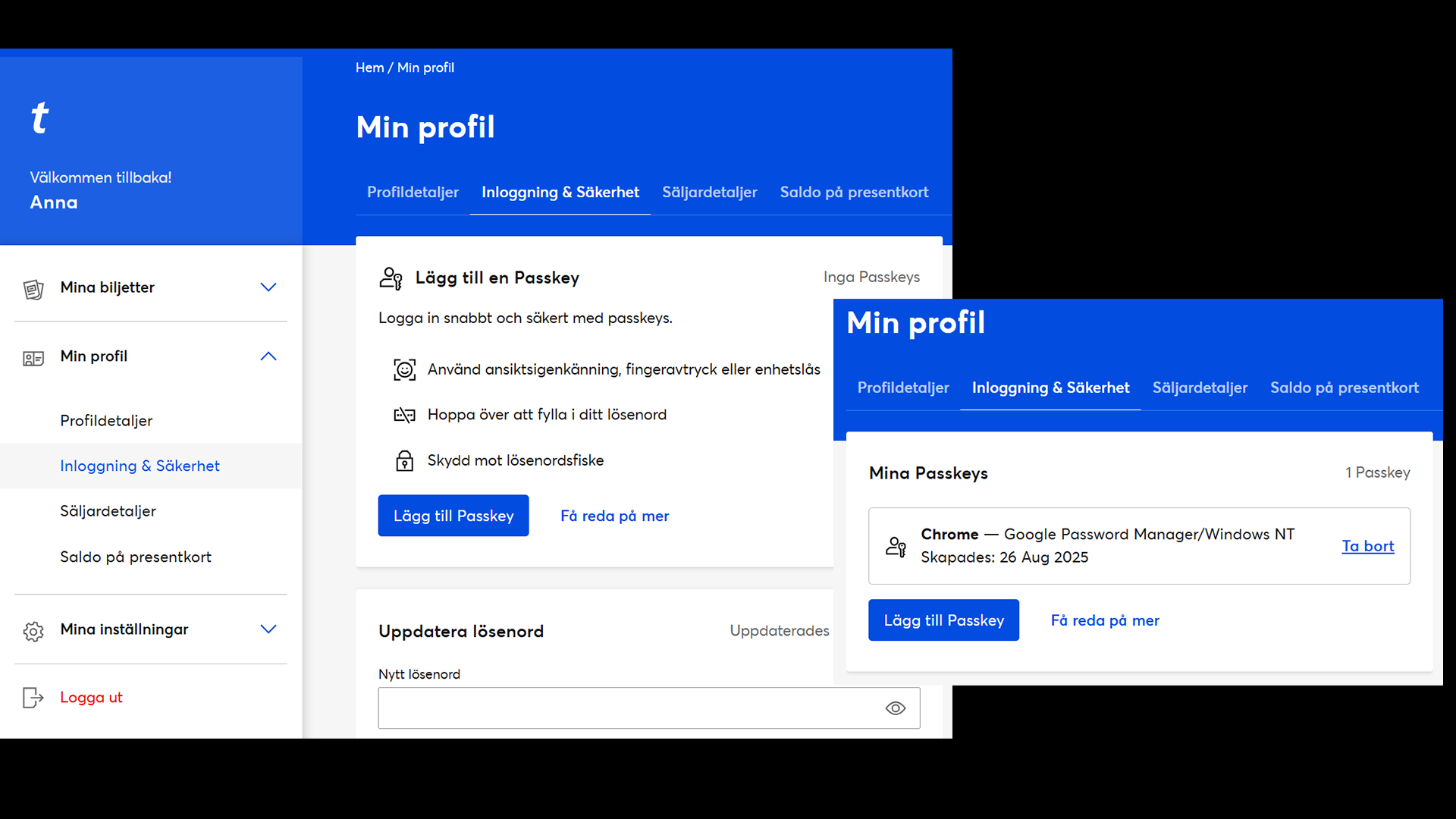Click the Min profil ID card icon

coord(33,358)
